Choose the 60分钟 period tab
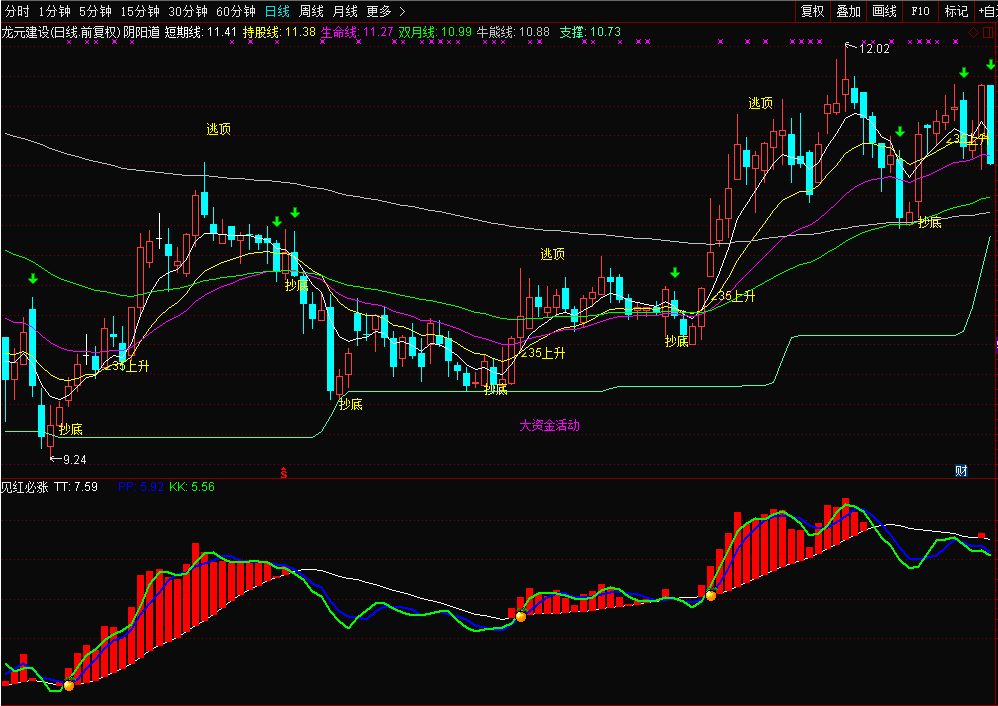The height and width of the screenshot is (706, 998). tap(235, 11)
